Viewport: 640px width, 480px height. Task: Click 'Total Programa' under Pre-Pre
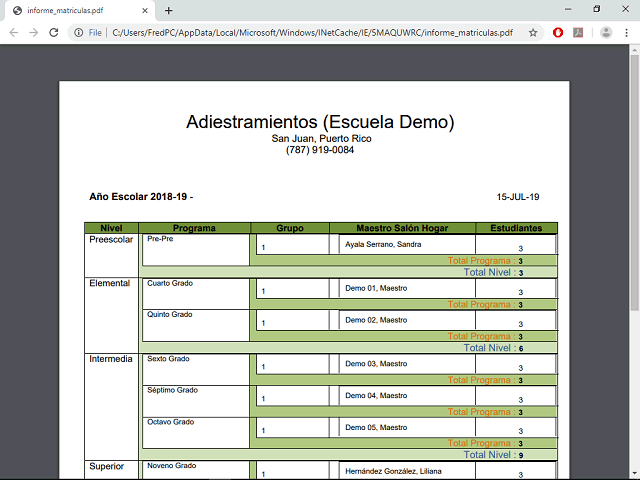(485, 261)
